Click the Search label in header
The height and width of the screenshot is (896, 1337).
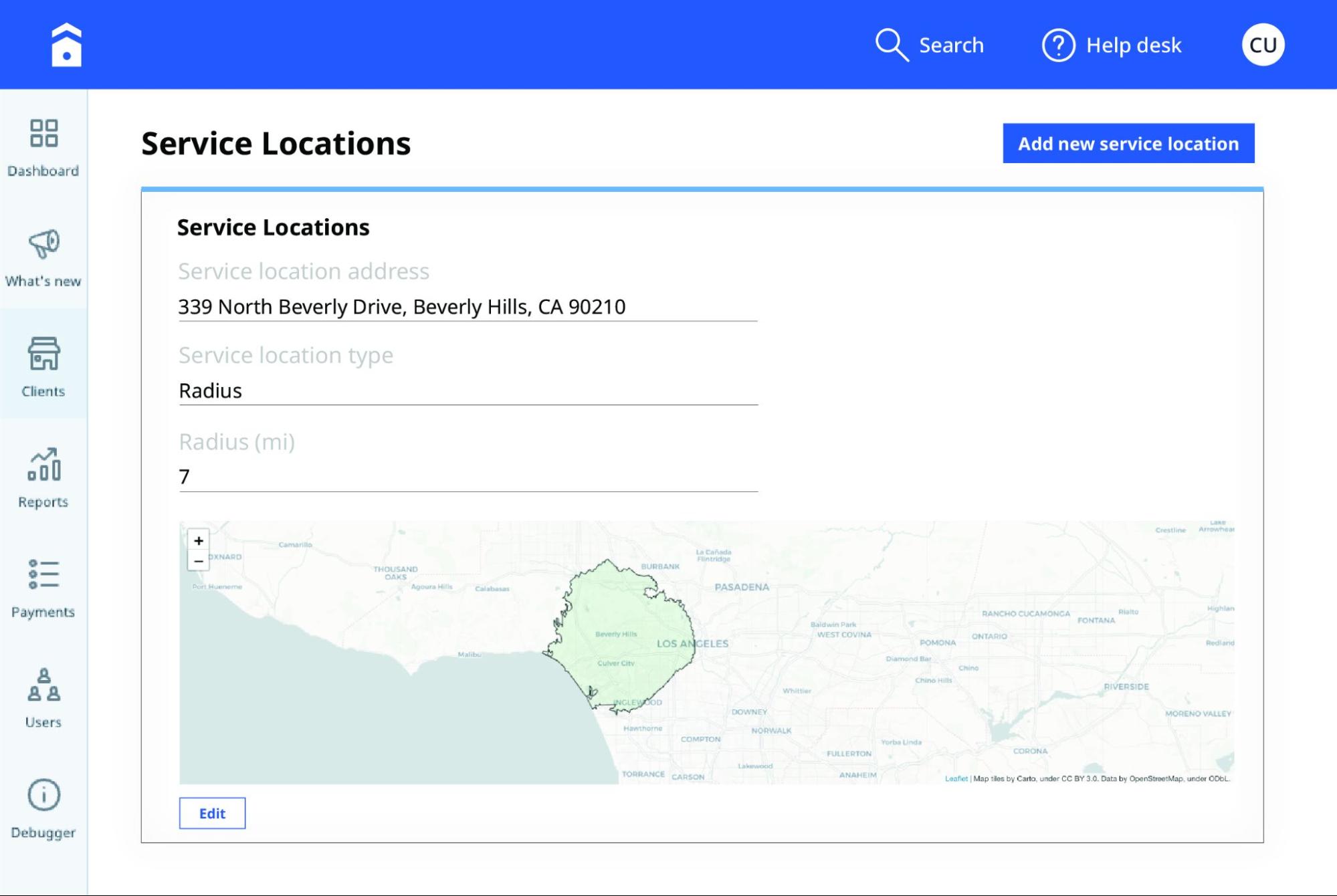(951, 45)
